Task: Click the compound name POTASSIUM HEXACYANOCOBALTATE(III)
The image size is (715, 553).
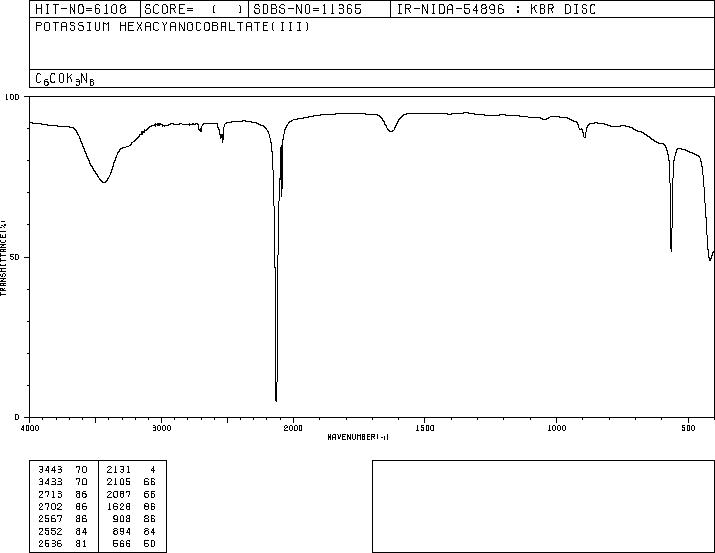Action: (x=172, y=26)
